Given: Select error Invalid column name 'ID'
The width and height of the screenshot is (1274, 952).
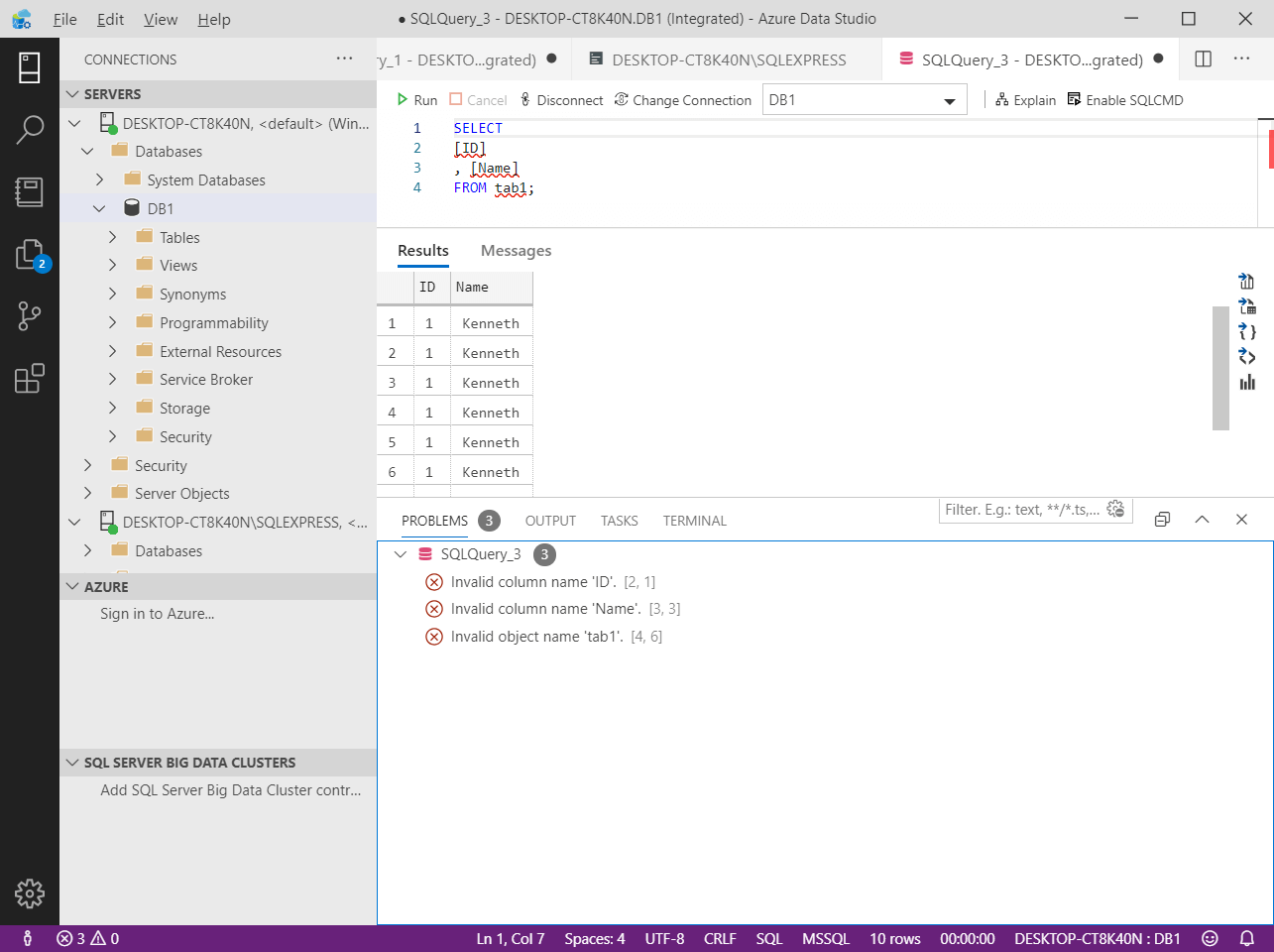Looking at the screenshot, I should click(x=824, y=582).
